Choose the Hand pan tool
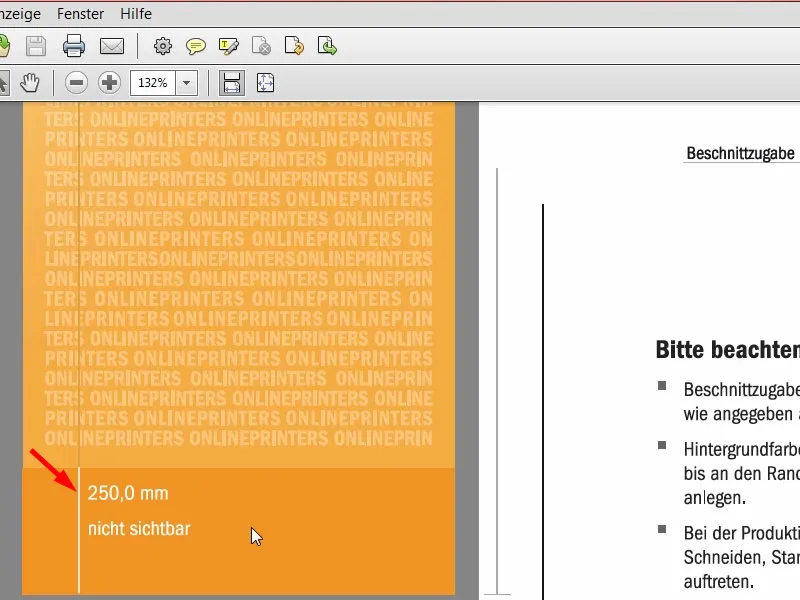Viewport: 800px width, 600px height. [x=30, y=83]
